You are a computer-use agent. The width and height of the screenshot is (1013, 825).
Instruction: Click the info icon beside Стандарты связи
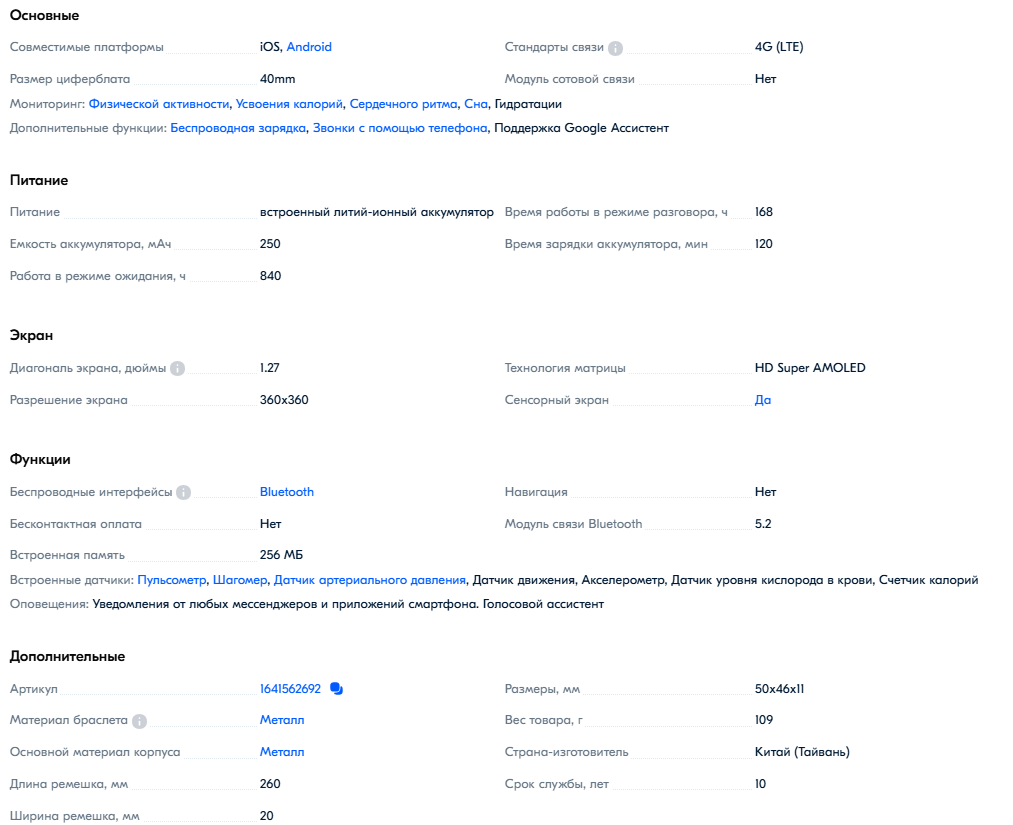point(616,48)
